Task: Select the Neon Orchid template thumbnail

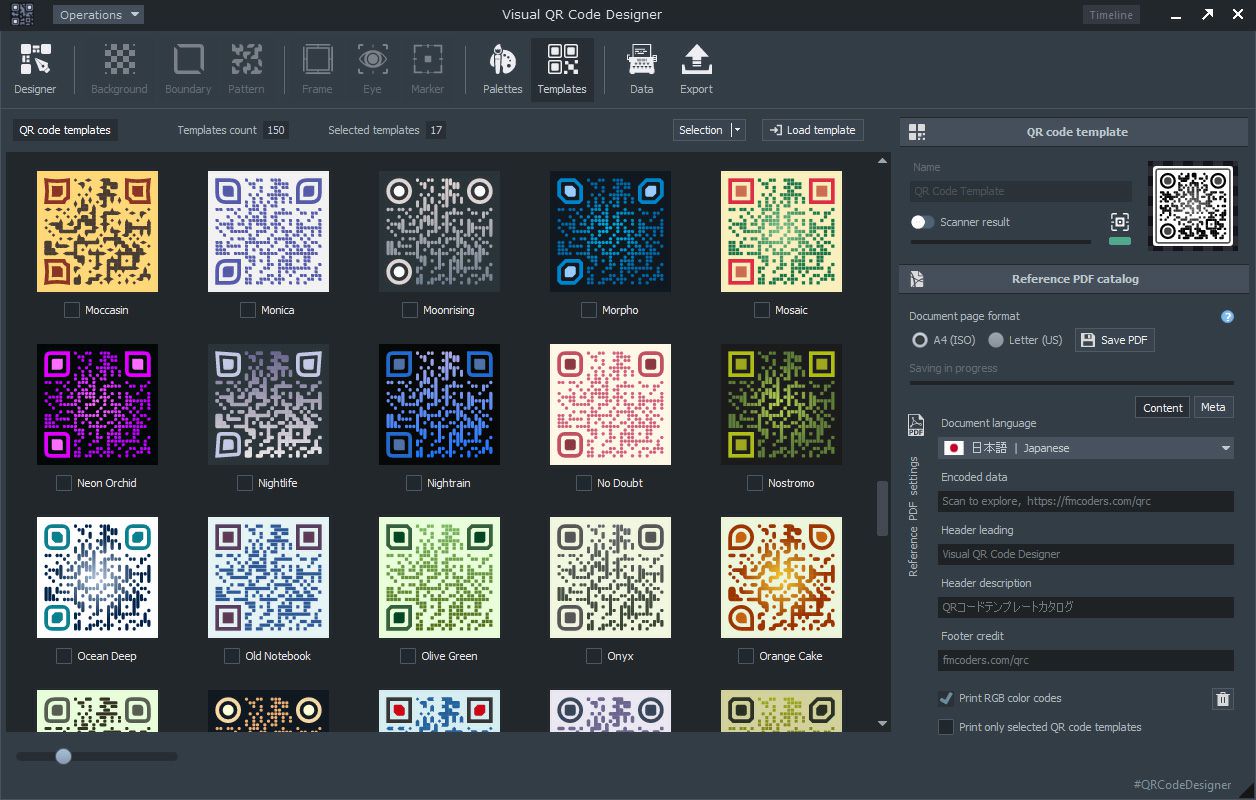Action: coord(97,405)
